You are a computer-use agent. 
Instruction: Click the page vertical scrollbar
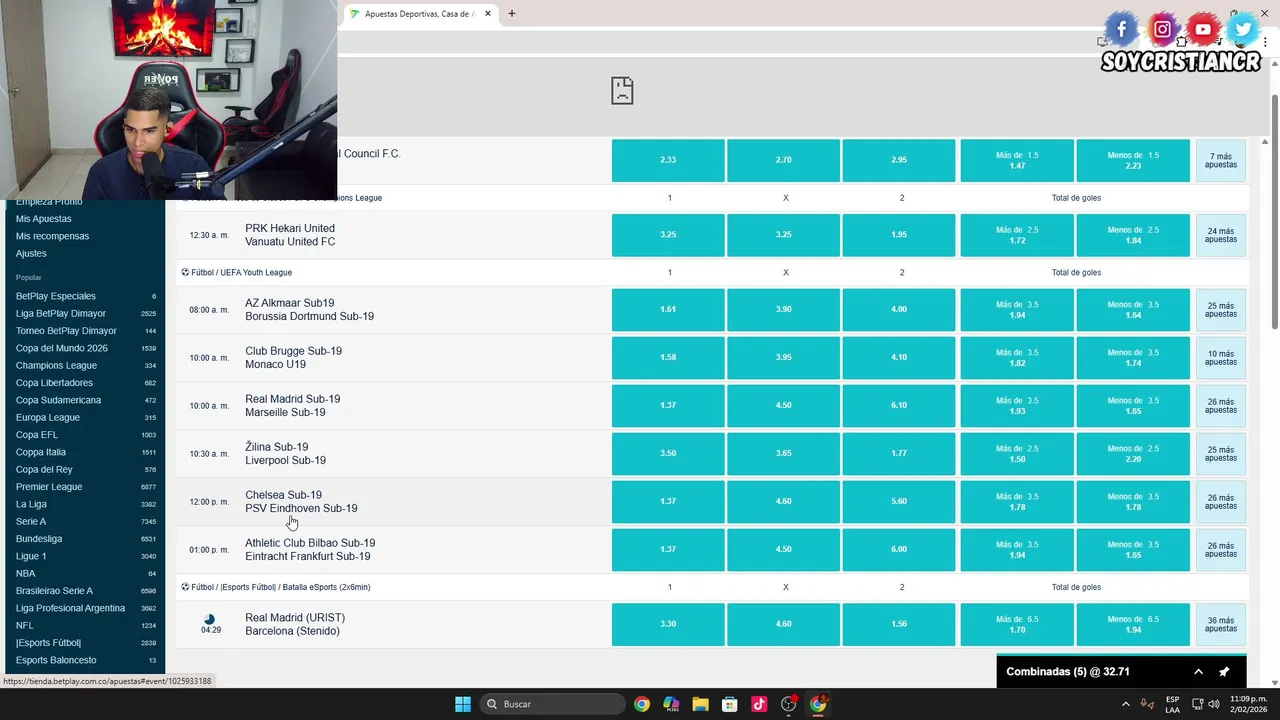click(1275, 210)
